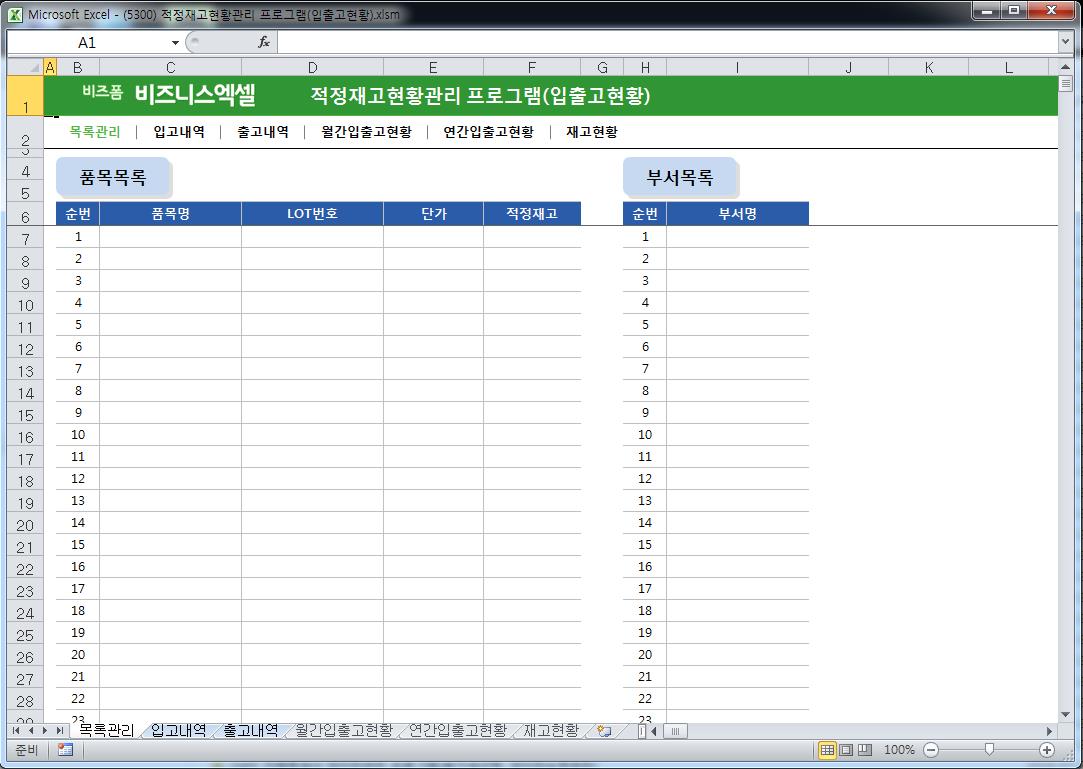Click vertical scrollbar down arrow
The height and width of the screenshot is (769, 1083).
tap(1065, 714)
